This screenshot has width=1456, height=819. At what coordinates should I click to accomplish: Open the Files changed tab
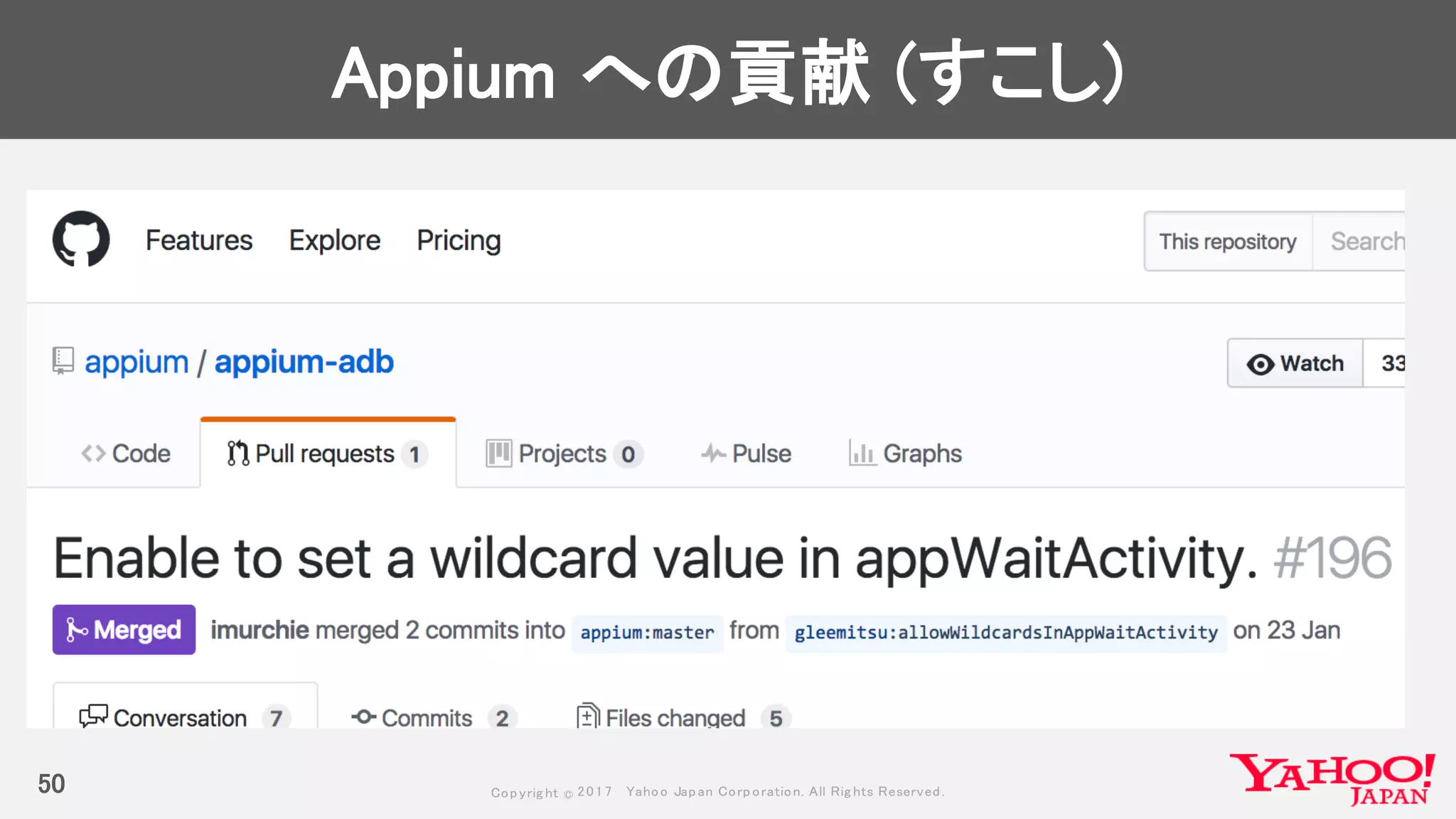(684, 717)
